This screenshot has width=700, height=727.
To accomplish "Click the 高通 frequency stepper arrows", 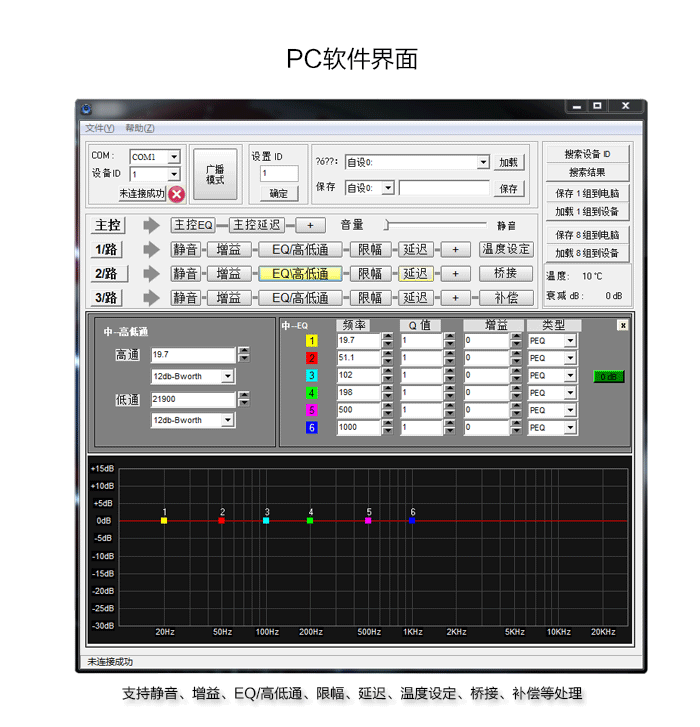I will [244, 355].
